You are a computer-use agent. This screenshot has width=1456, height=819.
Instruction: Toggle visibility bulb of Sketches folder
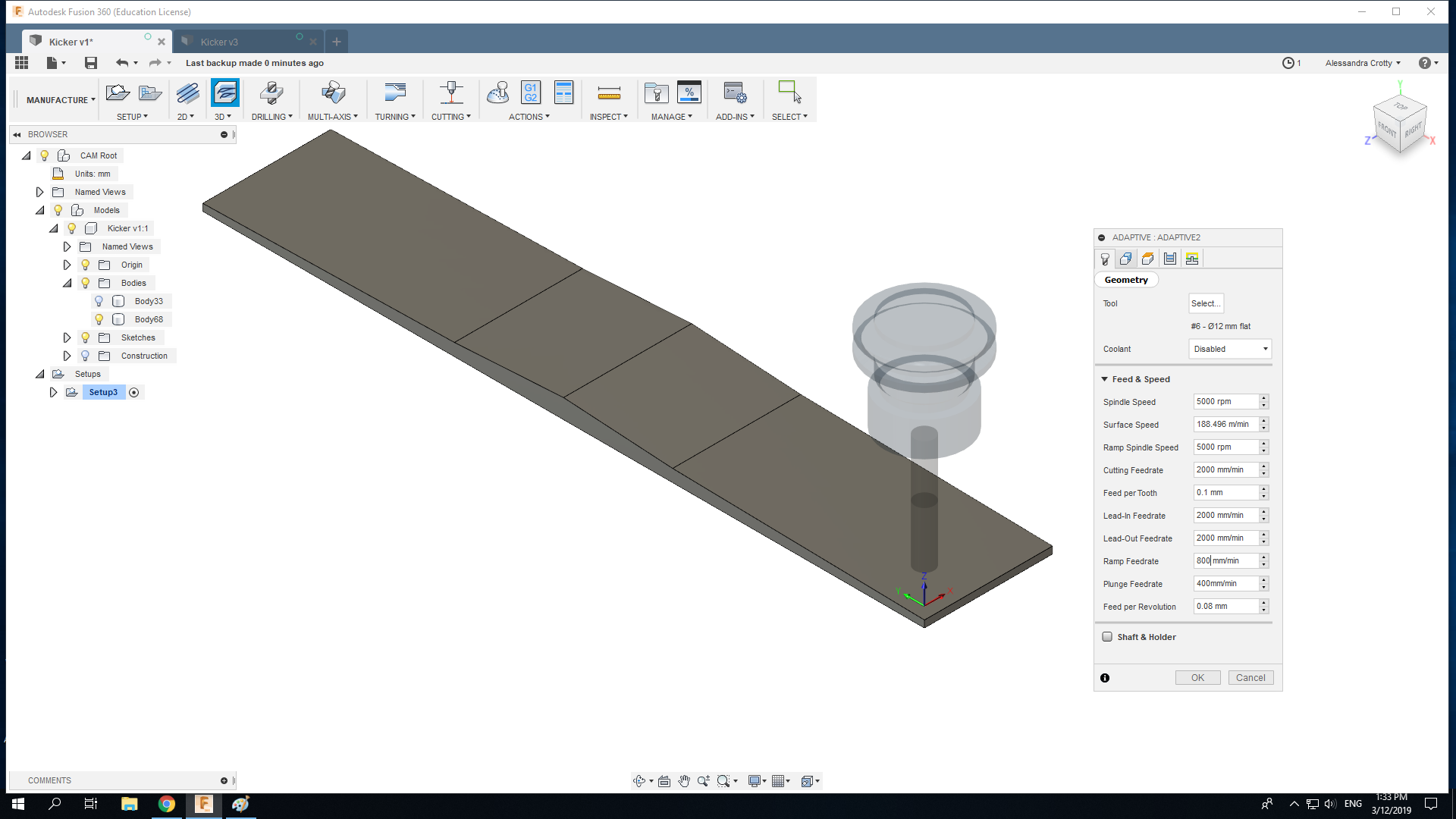(x=86, y=337)
